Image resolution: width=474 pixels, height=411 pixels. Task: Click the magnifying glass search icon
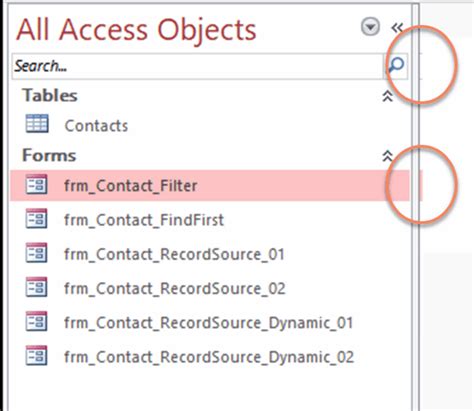click(x=396, y=66)
